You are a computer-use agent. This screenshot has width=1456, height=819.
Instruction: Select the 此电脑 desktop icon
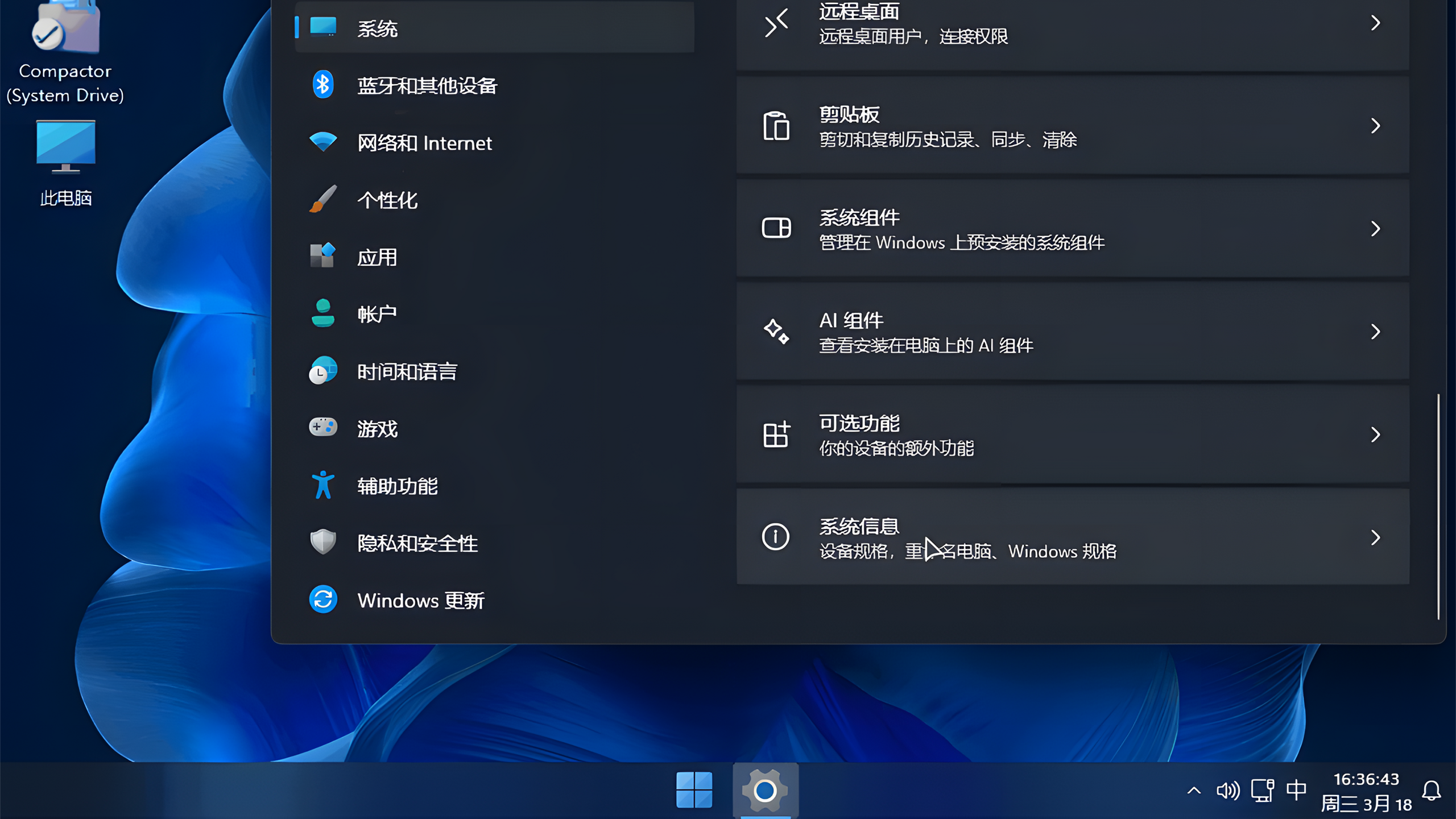(x=65, y=163)
